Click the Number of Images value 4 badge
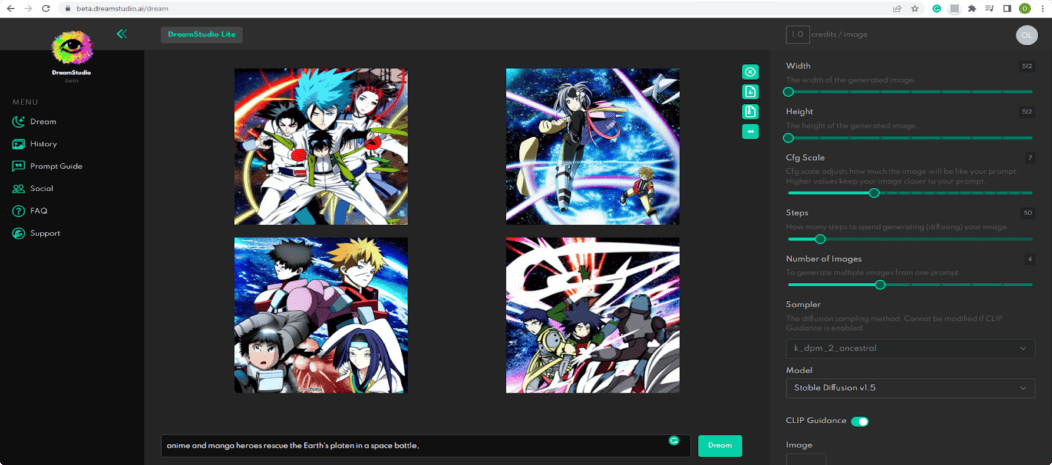Viewport: 1052px width, 465px height. 1029,258
